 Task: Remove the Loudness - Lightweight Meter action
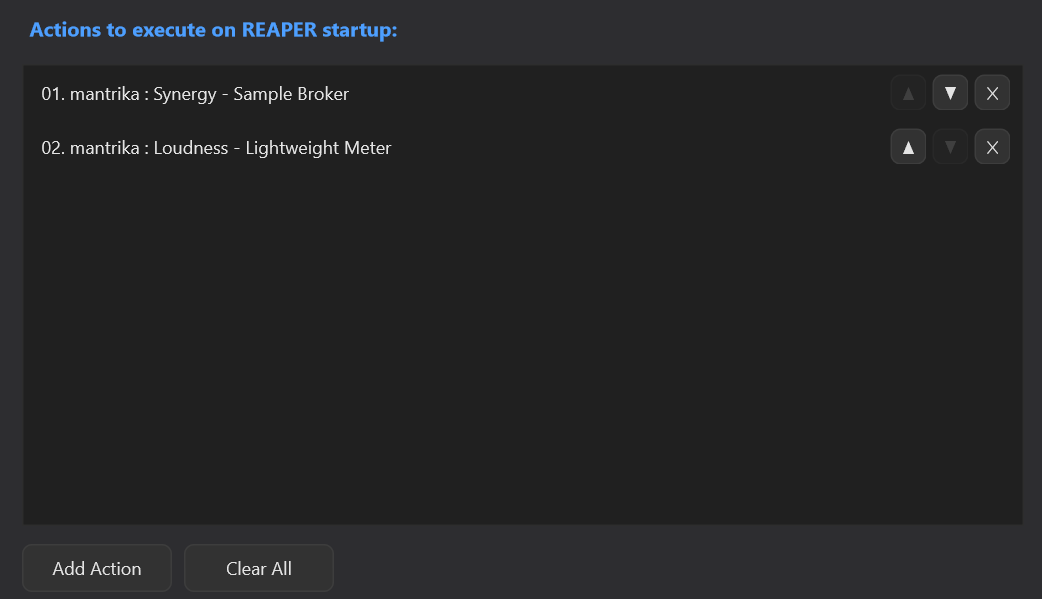pyautogui.click(x=991, y=147)
